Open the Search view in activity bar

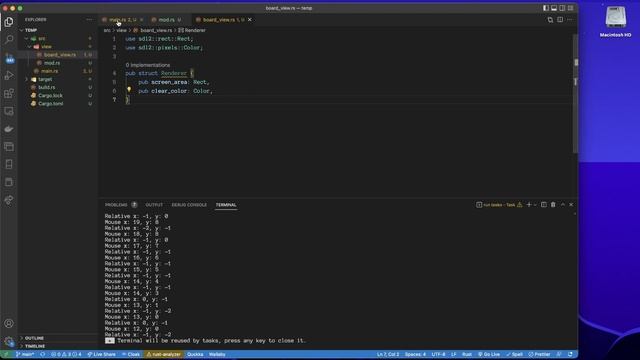[x=9, y=39]
